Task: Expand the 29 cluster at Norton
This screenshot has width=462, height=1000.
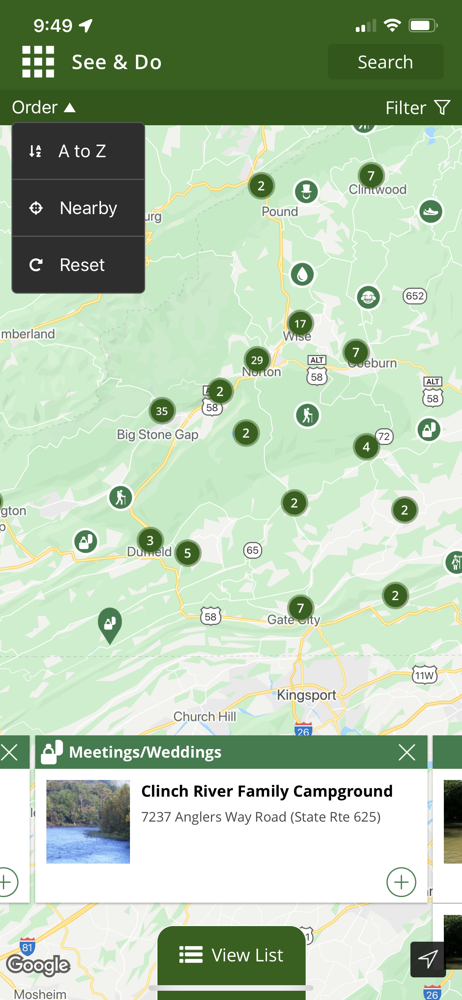Action: [257, 359]
